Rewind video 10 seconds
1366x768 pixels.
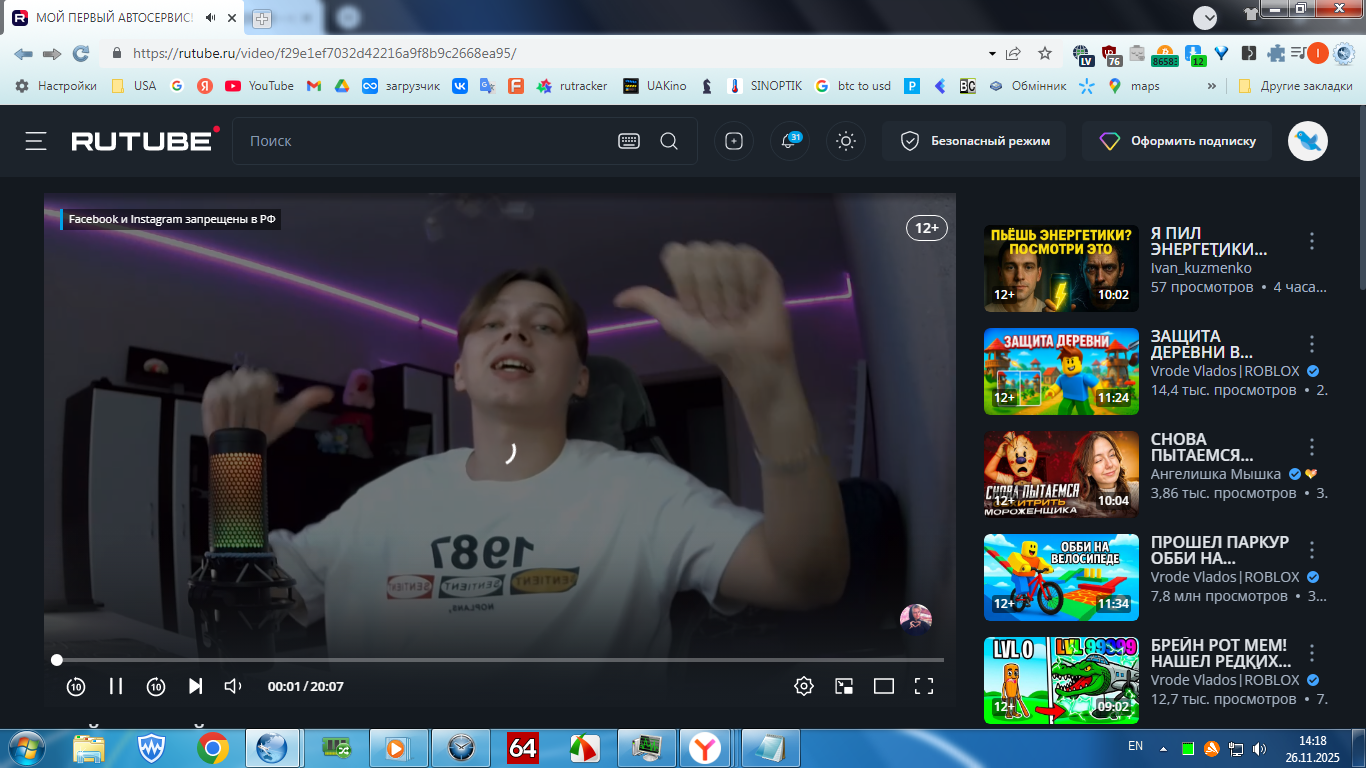point(76,686)
